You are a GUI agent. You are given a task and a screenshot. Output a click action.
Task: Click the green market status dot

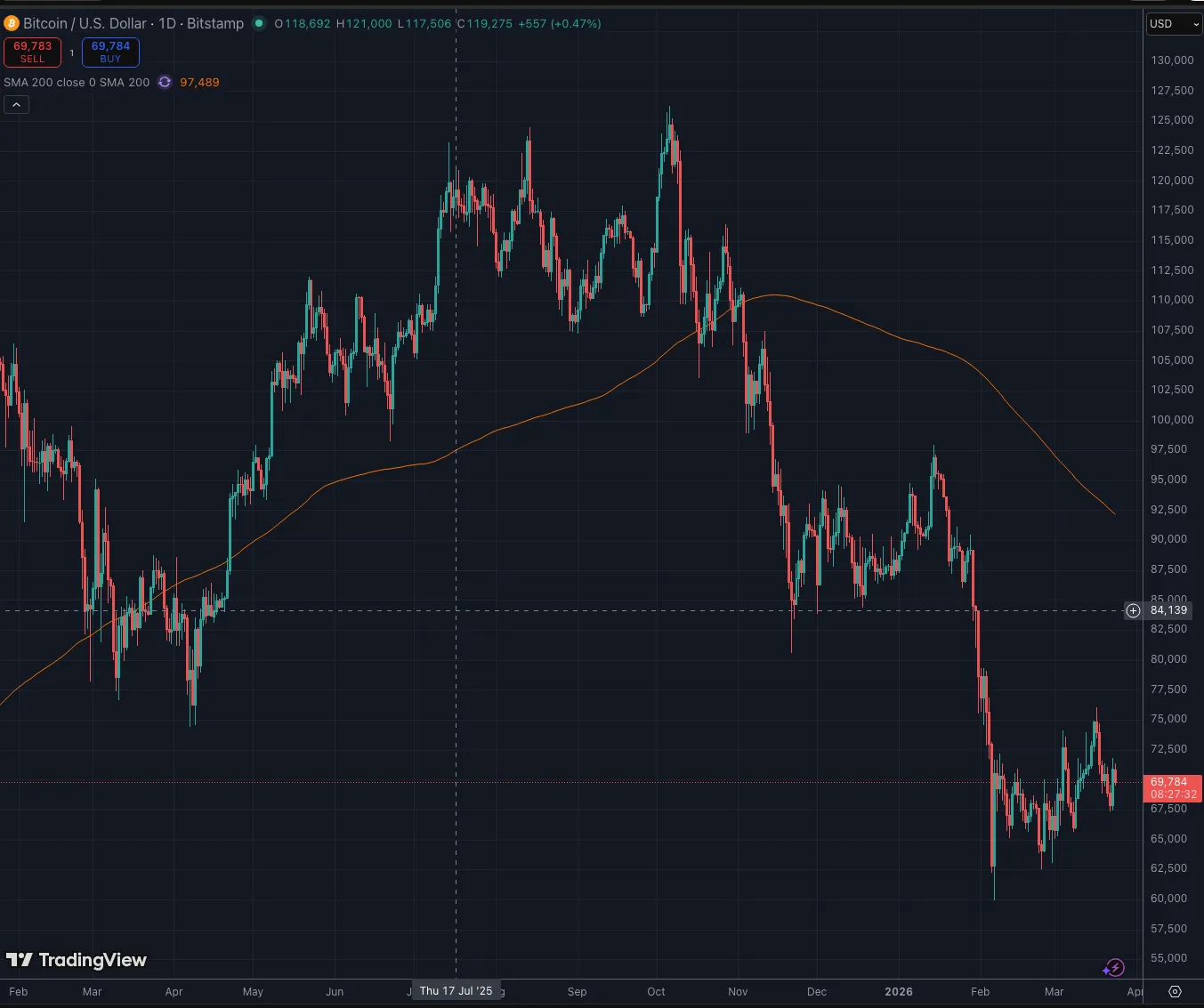tap(259, 23)
